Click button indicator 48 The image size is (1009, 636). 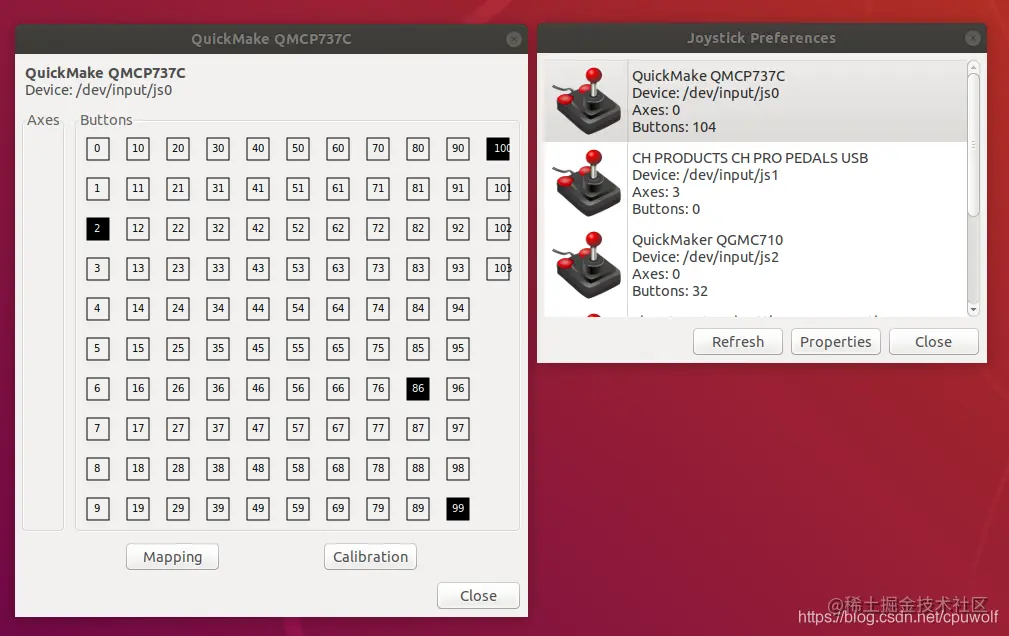pyautogui.click(x=258, y=469)
